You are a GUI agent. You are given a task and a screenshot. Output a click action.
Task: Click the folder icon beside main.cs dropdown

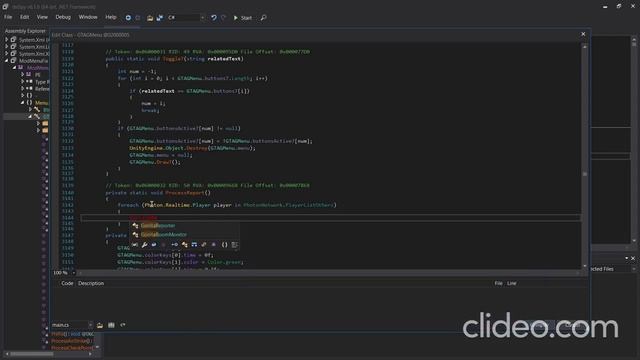tap(100, 325)
